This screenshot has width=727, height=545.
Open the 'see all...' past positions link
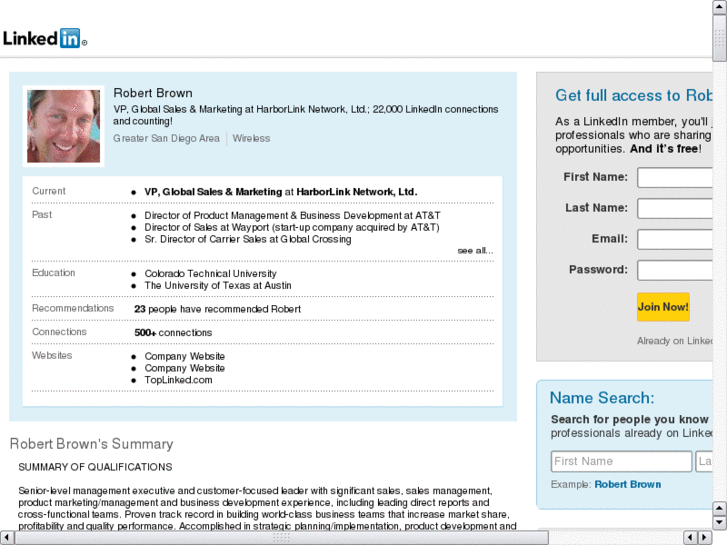[475, 250]
